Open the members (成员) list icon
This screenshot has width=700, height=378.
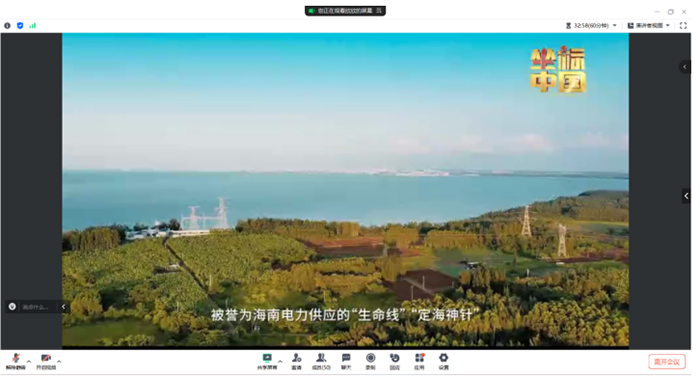click(x=321, y=361)
